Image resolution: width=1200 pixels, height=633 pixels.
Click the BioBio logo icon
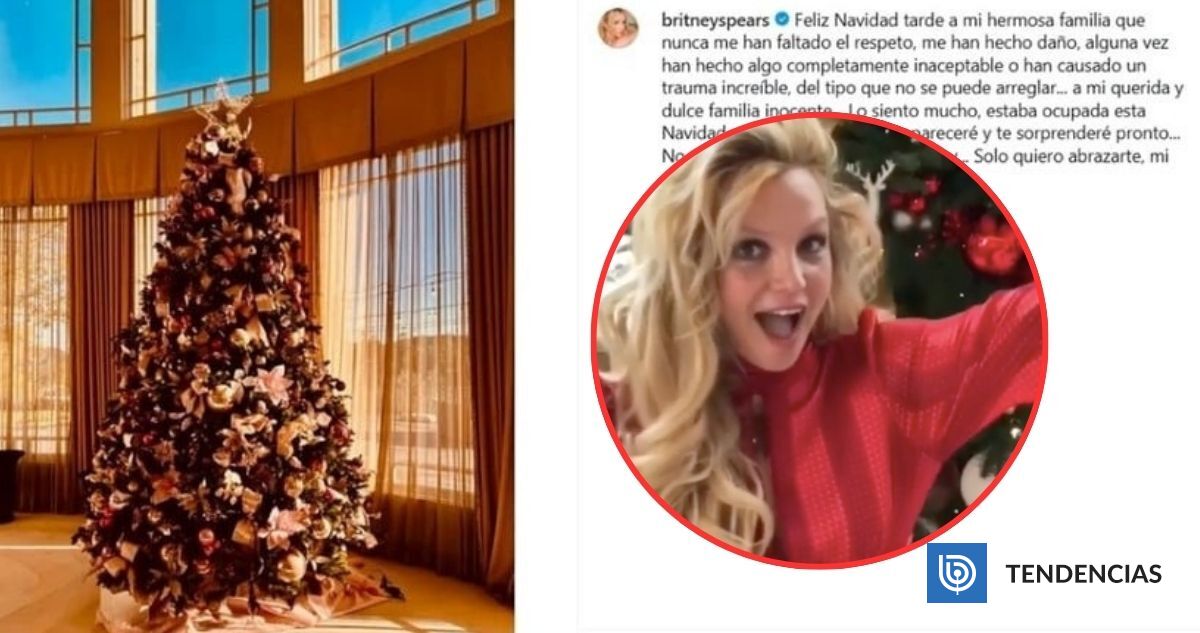pos(956,573)
